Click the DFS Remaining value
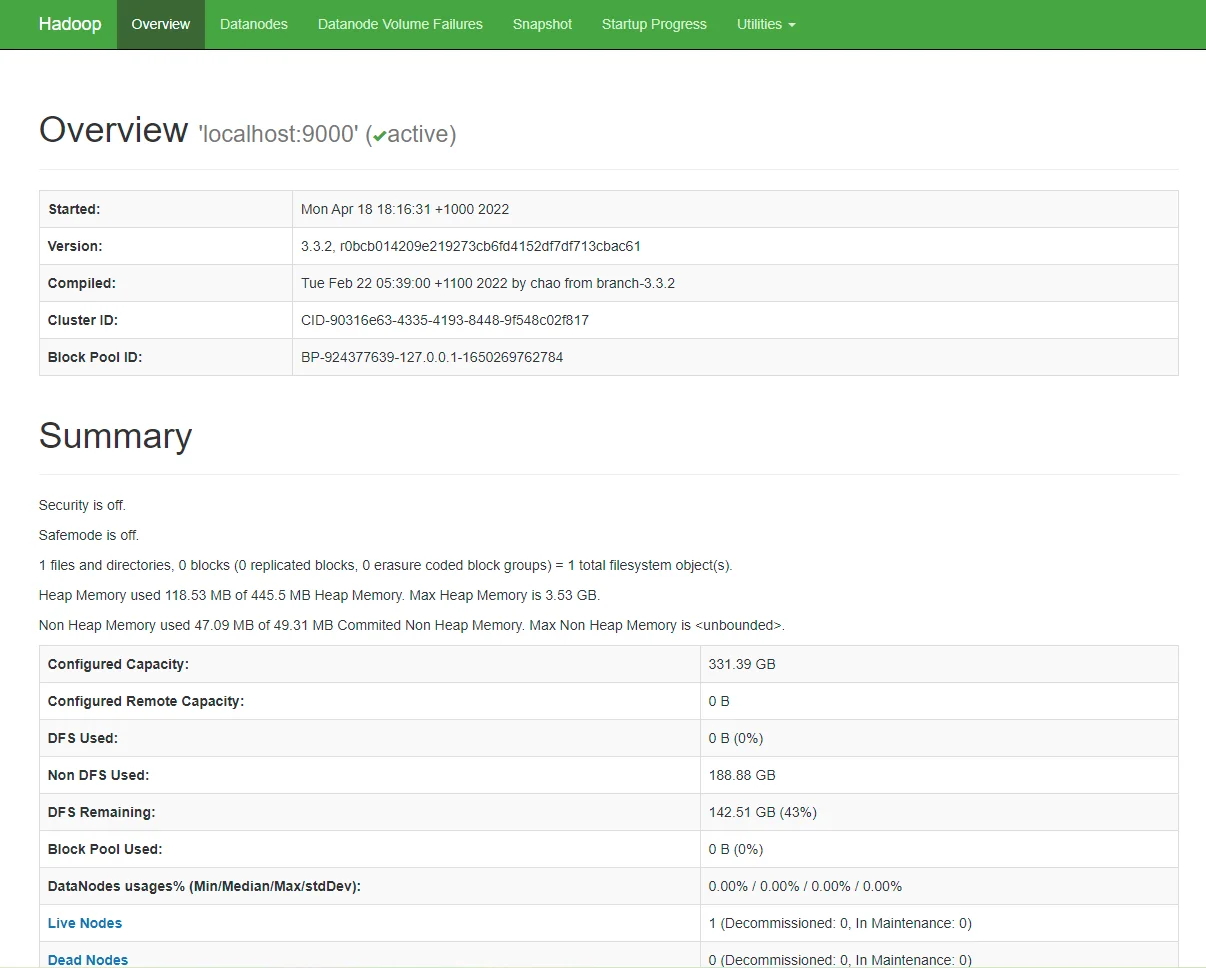This screenshot has width=1206, height=968. click(x=762, y=812)
